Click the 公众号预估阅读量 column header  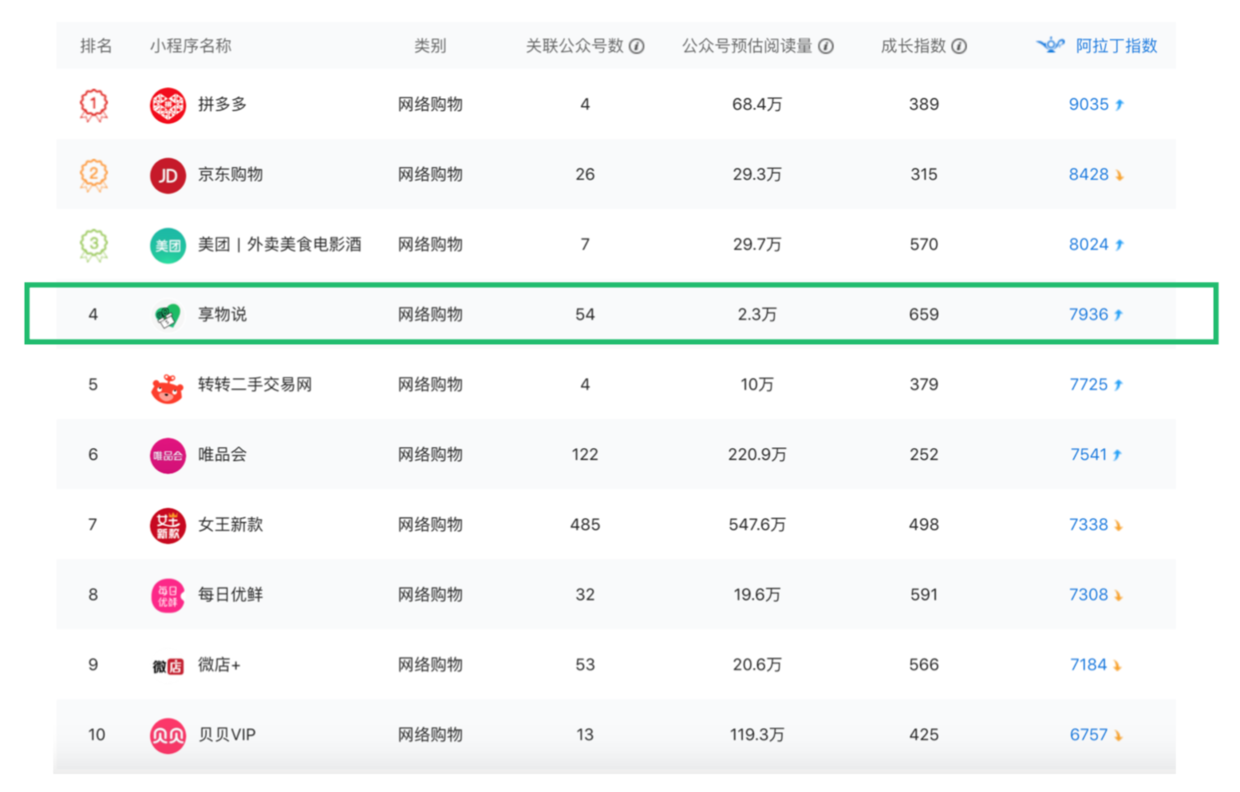pos(747,46)
